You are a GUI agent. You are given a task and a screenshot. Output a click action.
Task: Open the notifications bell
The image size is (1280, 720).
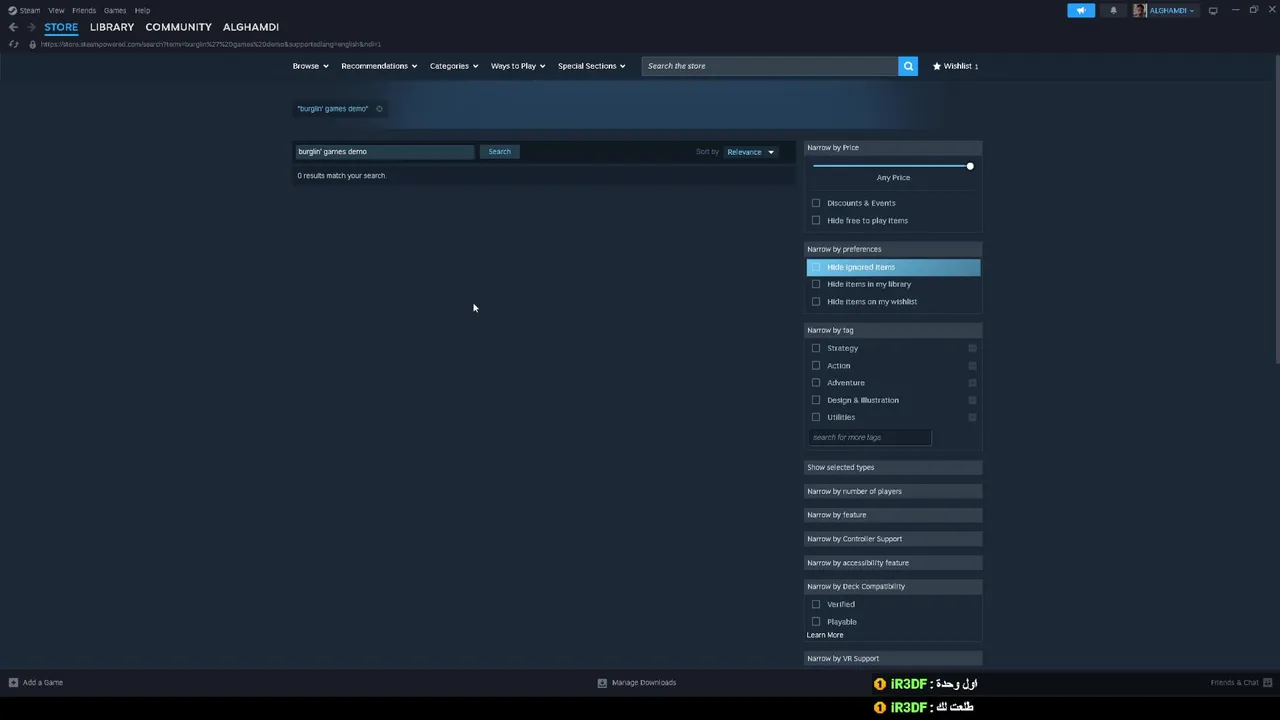[x=1113, y=10]
